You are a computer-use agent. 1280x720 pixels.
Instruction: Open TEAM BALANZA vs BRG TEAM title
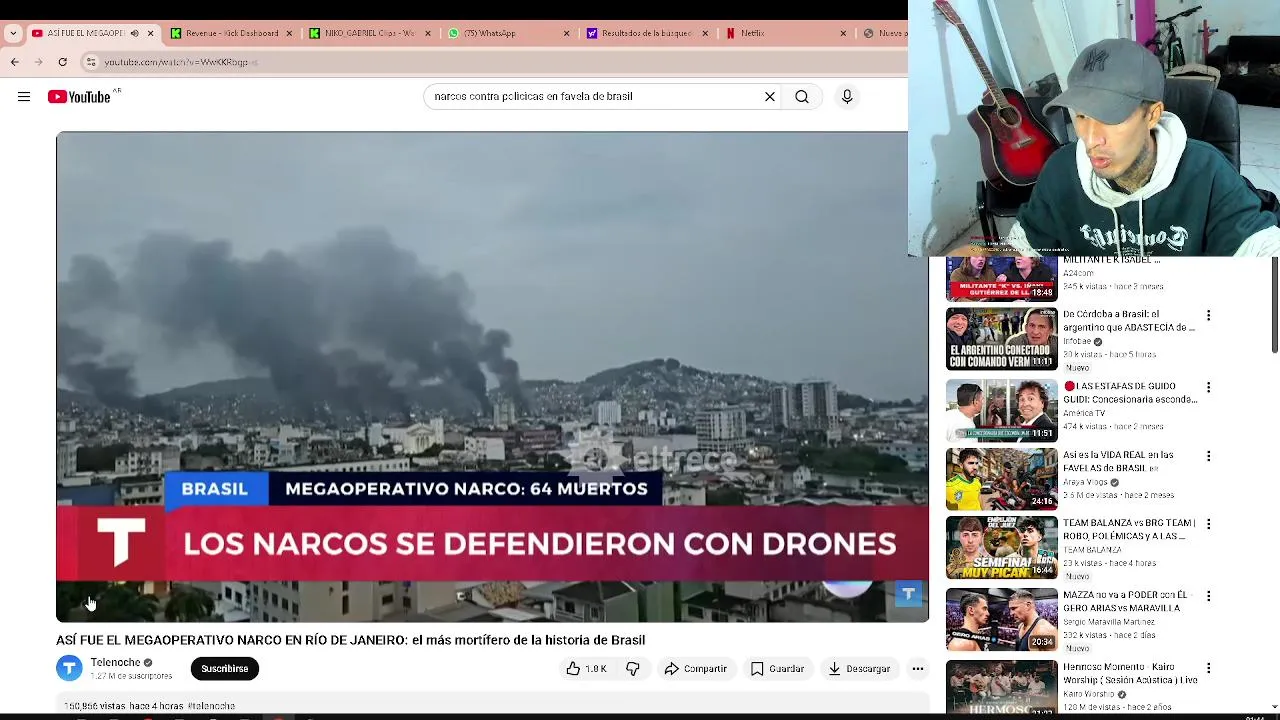[x=1129, y=529]
